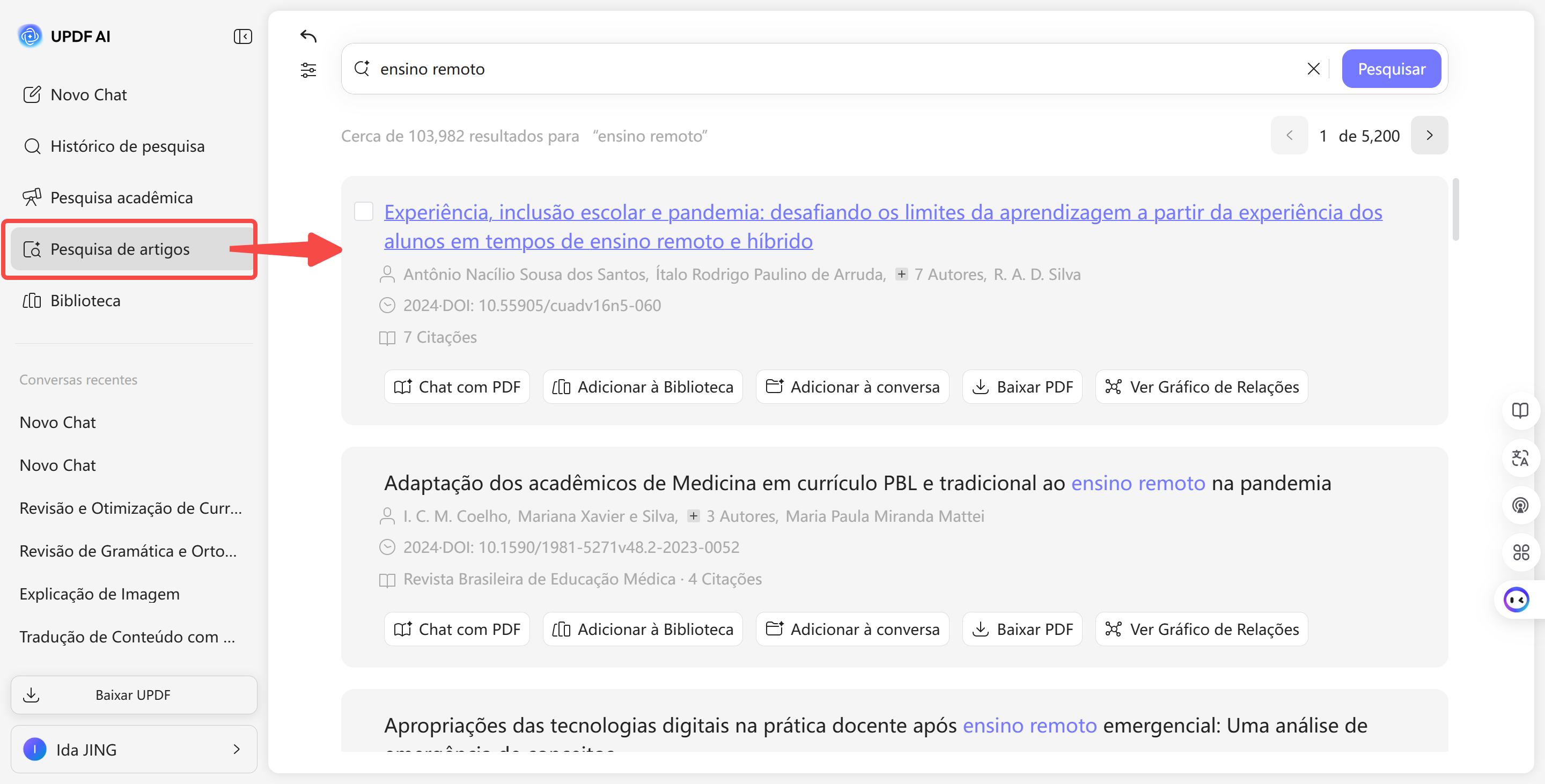Open the book reader floating icon

(x=1520, y=411)
